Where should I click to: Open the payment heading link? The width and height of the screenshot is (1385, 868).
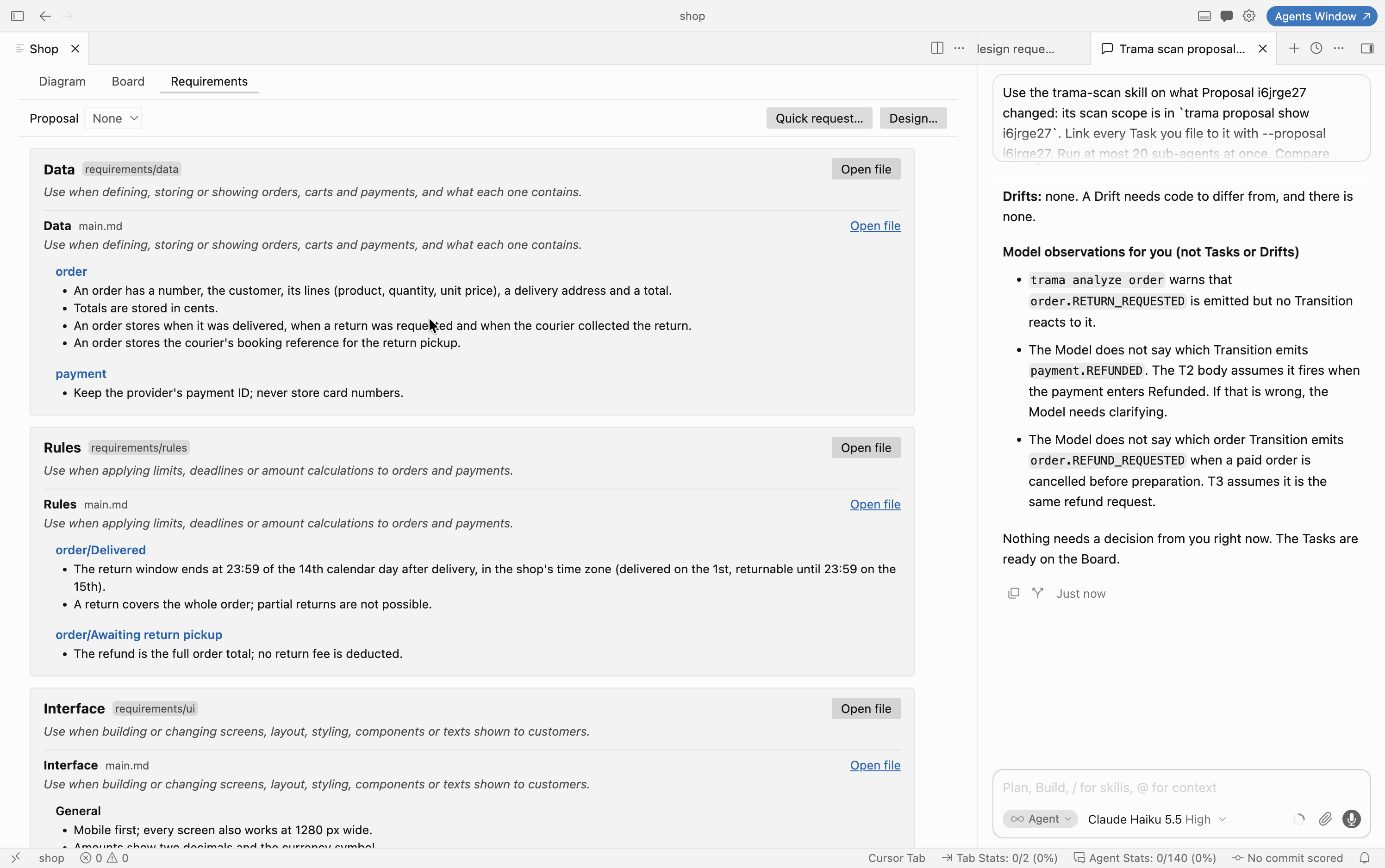pyautogui.click(x=81, y=374)
